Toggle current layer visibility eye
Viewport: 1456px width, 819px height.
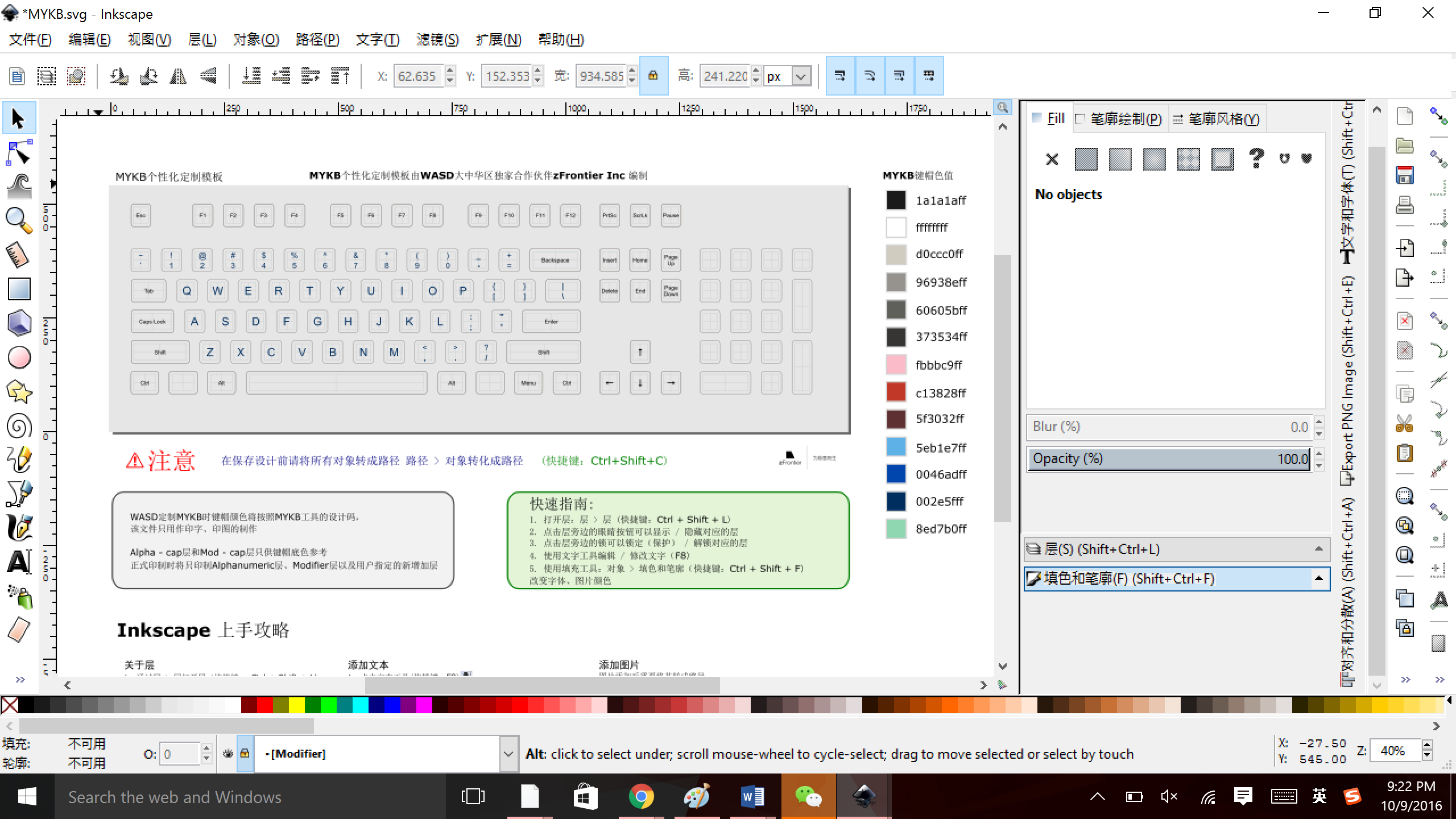coord(228,754)
